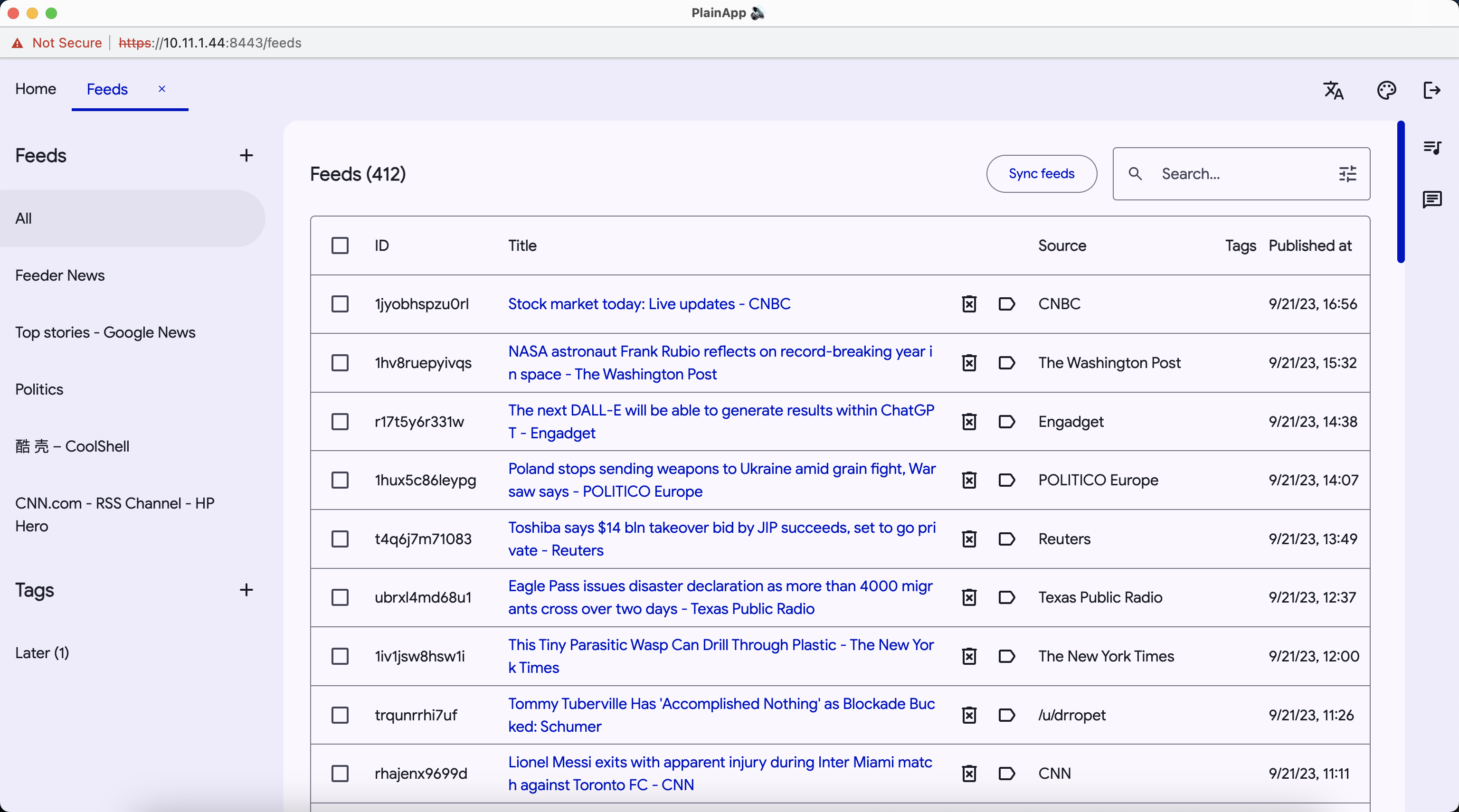Open the theme palette icon
The width and height of the screenshot is (1459, 812).
coord(1386,90)
